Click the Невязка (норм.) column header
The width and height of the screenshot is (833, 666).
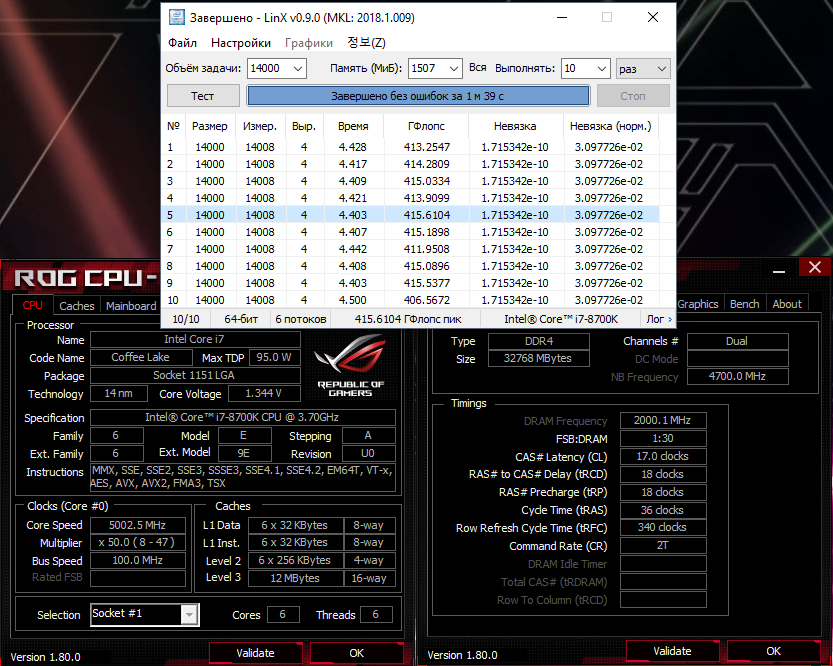pyautogui.click(x=610, y=126)
